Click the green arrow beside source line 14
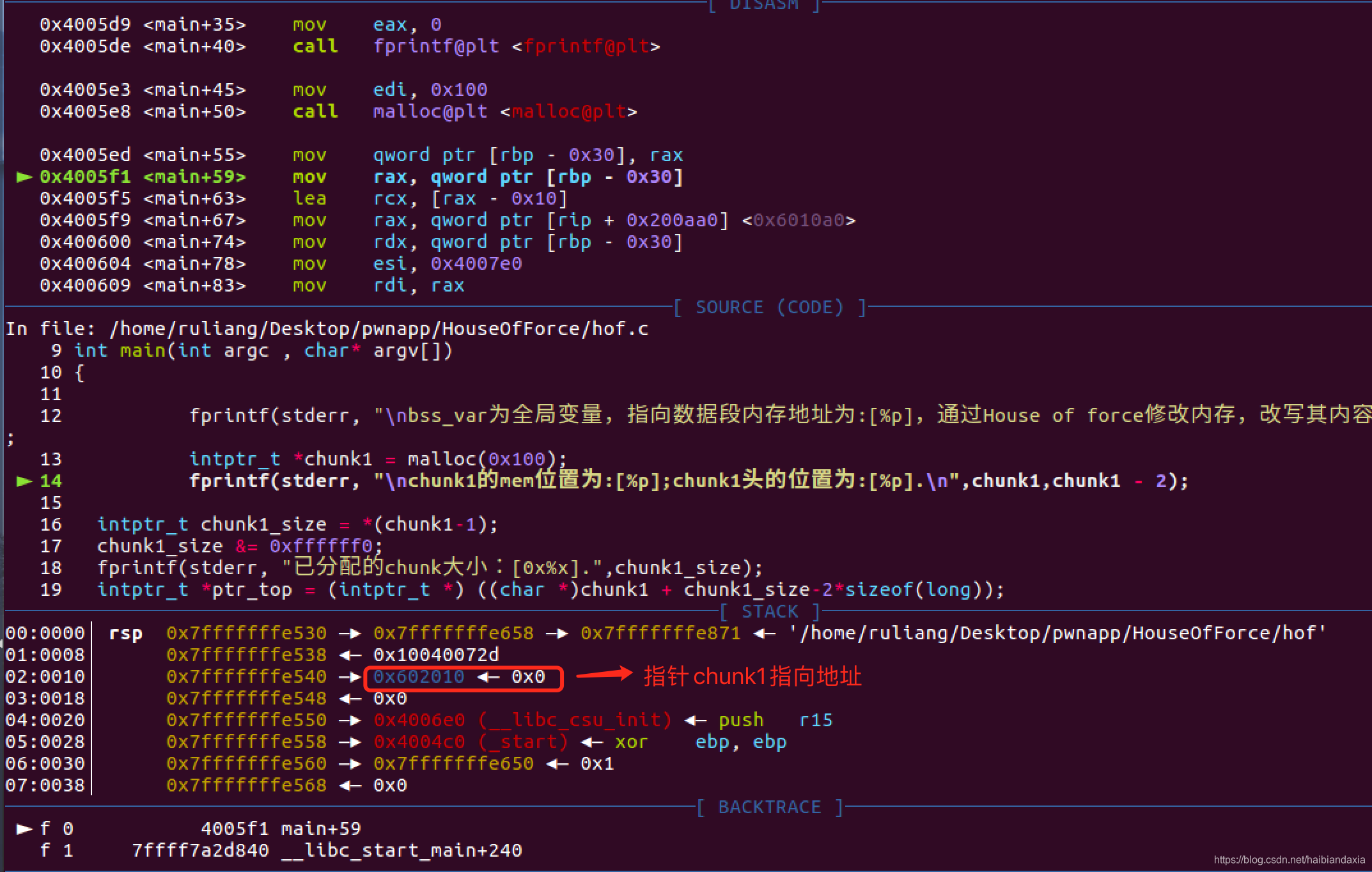 click(24, 481)
